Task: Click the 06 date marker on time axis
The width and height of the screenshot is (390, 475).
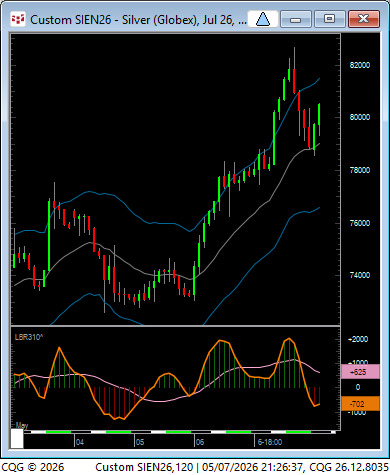Action: 200,442
